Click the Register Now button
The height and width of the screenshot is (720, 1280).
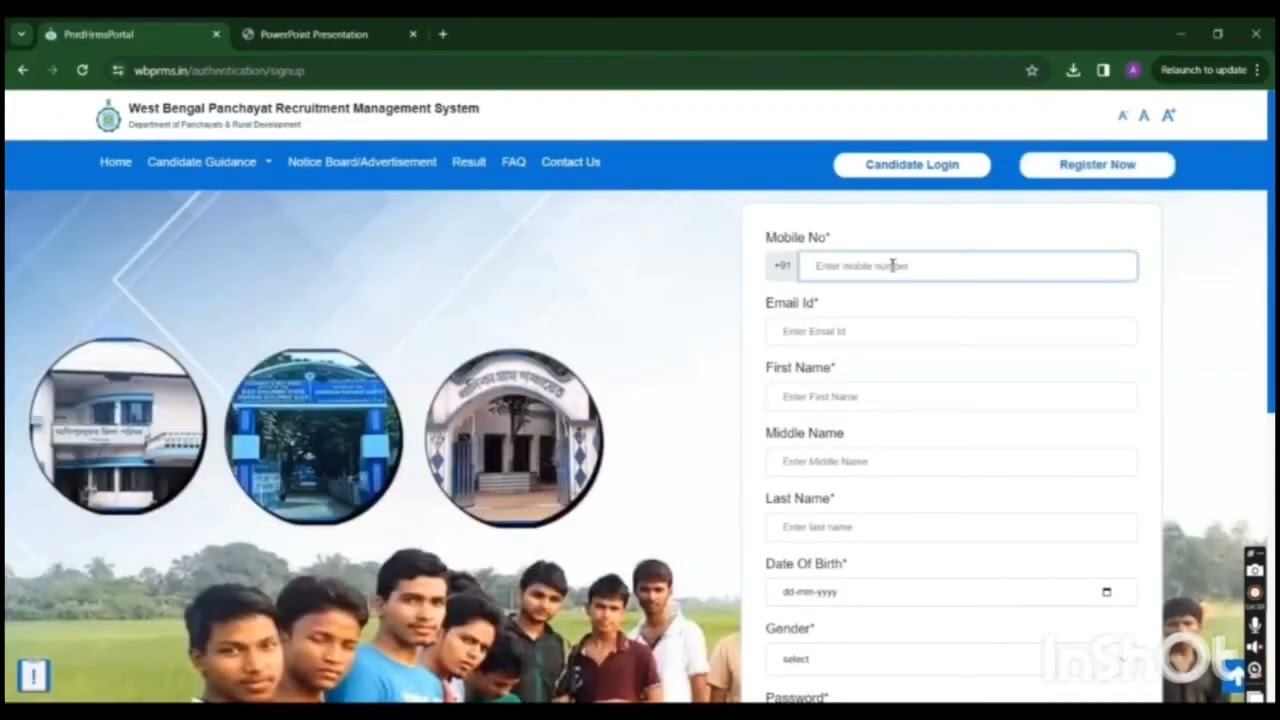tap(1097, 165)
